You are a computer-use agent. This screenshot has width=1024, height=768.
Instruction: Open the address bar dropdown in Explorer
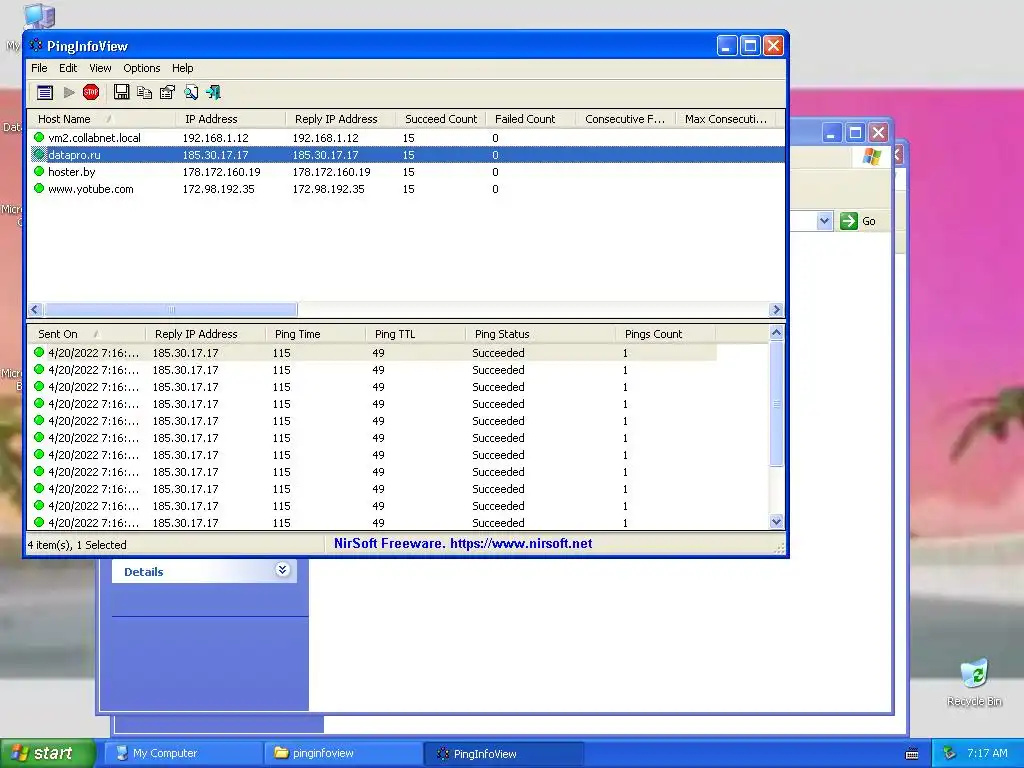pos(824,221)
